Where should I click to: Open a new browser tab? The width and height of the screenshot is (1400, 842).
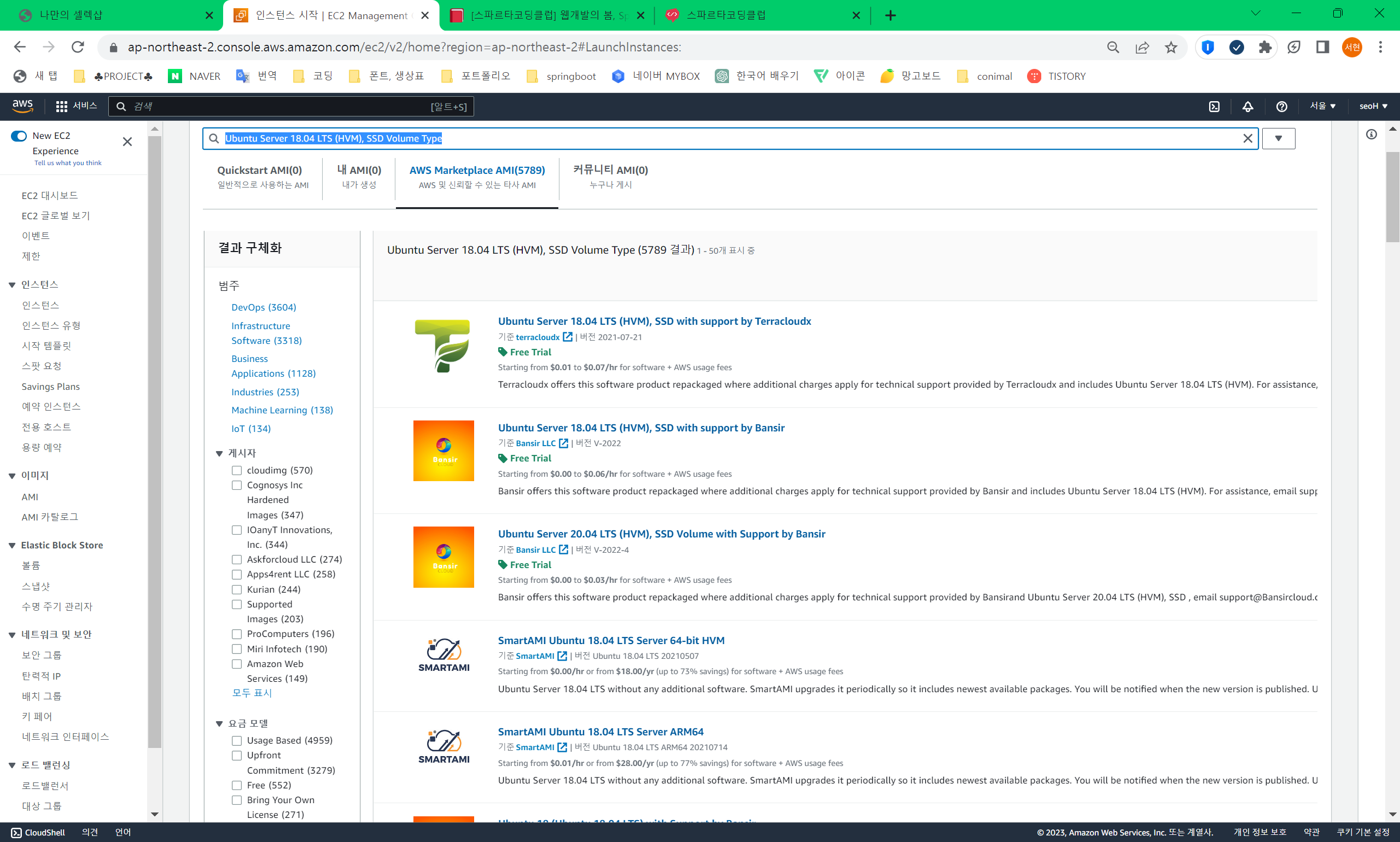890,15
